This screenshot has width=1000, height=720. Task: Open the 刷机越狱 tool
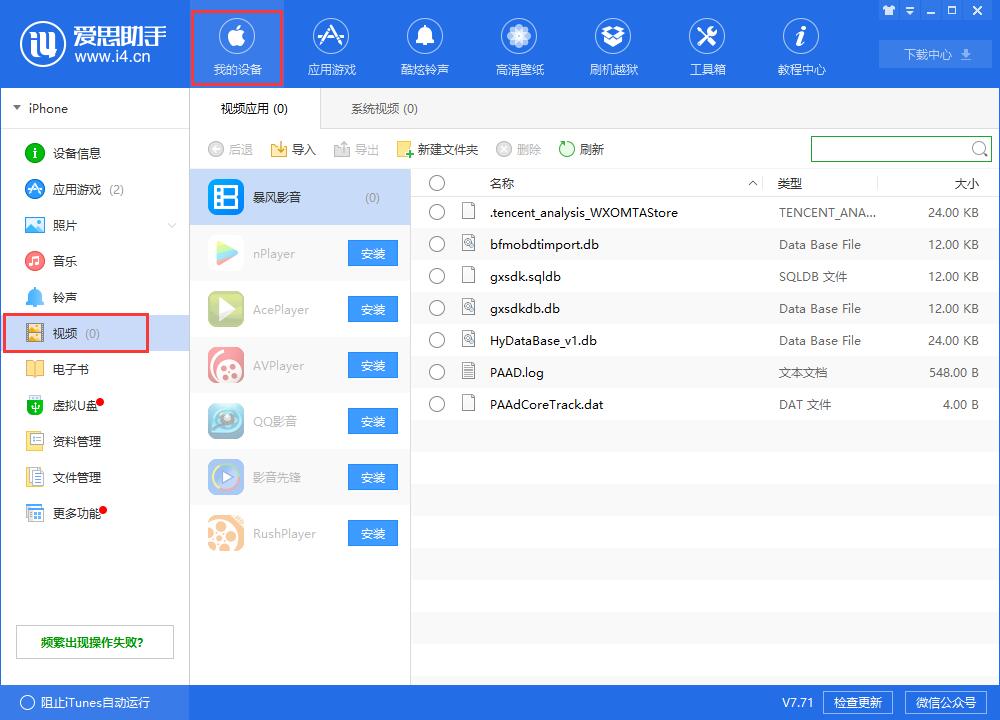tap(613, 45)
